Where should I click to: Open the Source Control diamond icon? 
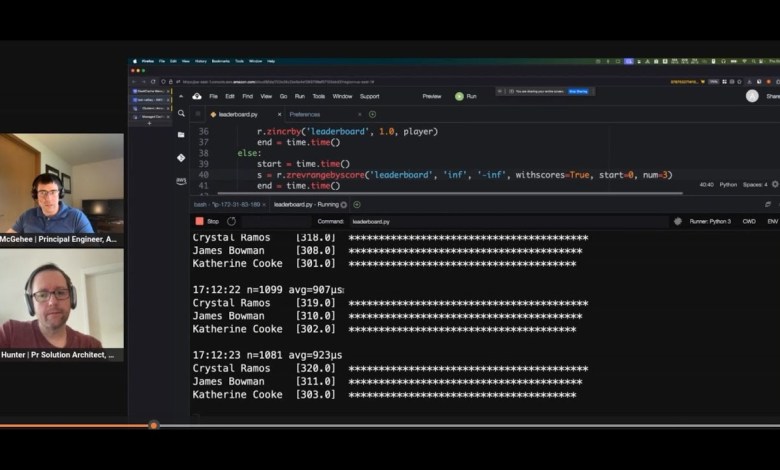point(181,158)
